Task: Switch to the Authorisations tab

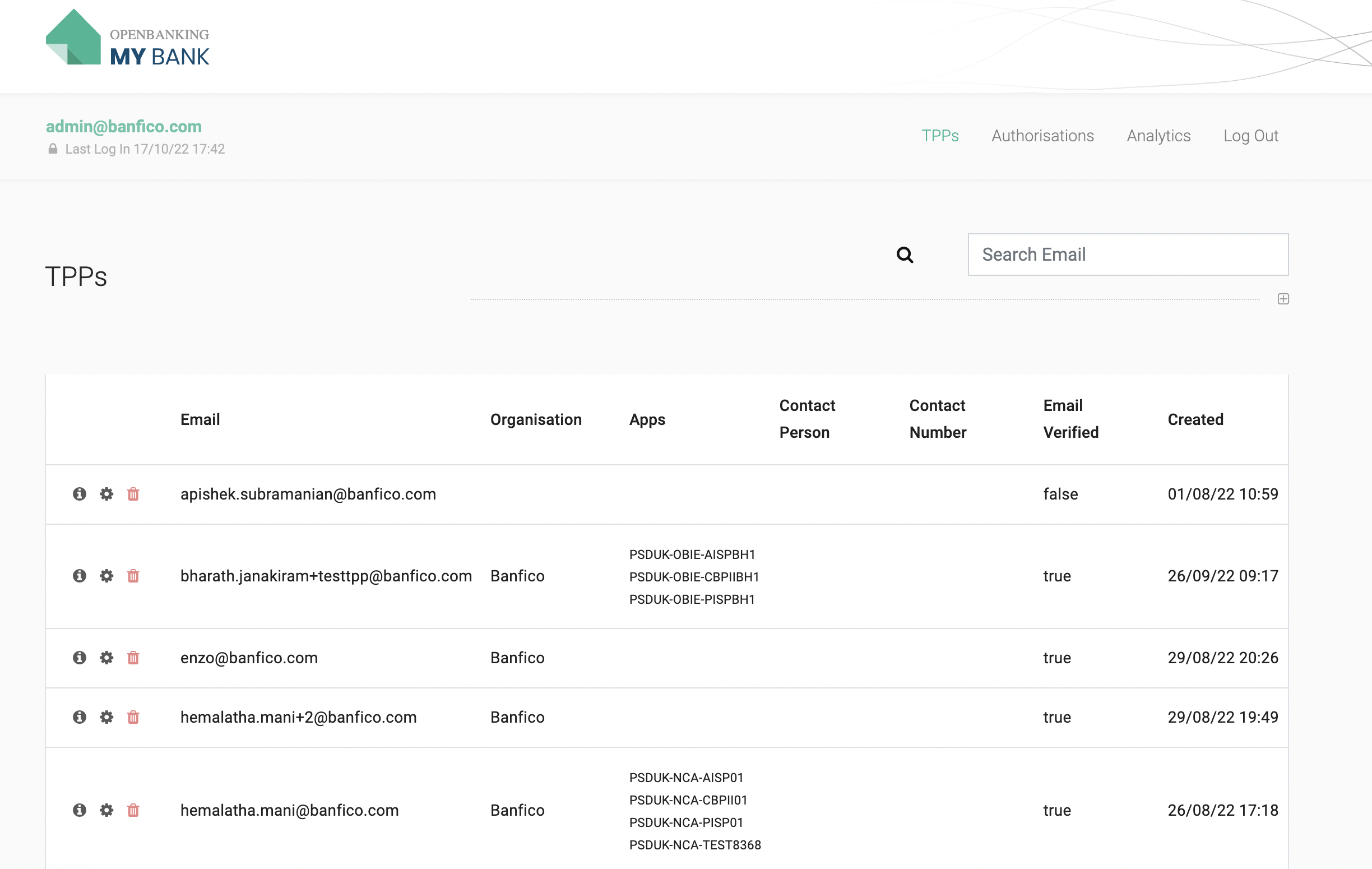Action: click(x=1042, y=136)
